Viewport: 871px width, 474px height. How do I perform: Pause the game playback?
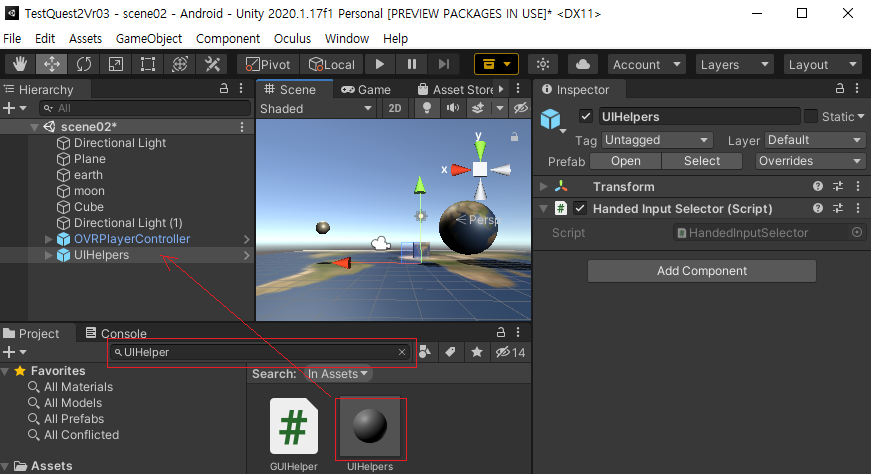click(x=412, y=64)
